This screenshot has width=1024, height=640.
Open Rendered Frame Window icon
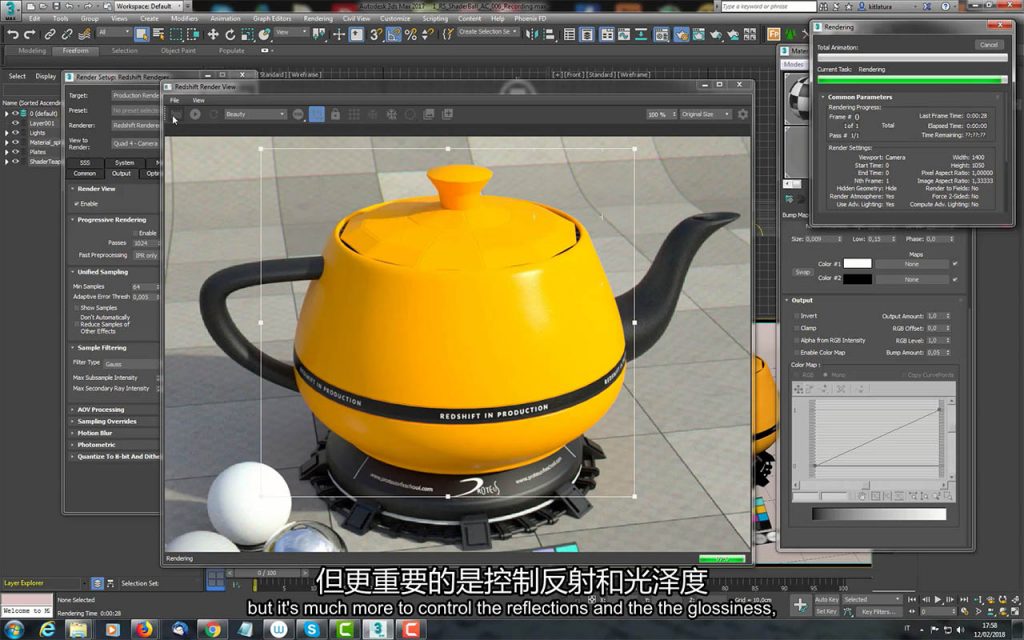click(x=698, y=34)
